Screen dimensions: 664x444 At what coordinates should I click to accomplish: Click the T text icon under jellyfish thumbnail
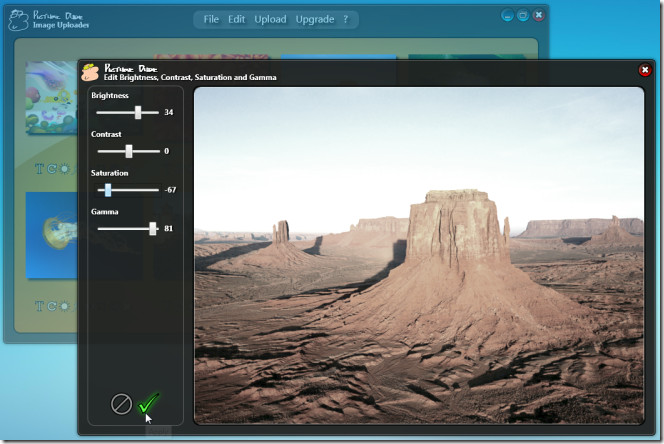[39, 306]
